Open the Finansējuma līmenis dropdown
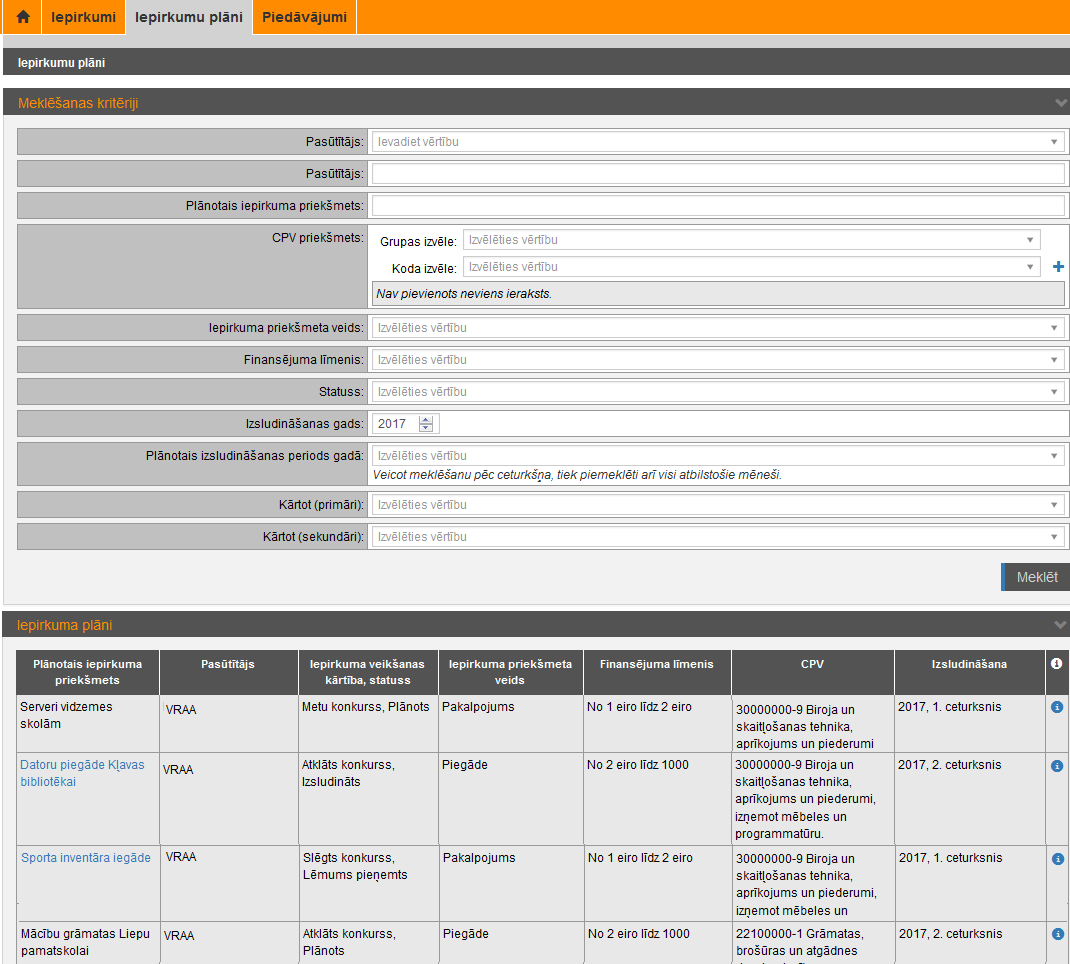Viewport: 1070px width, 964px height. 717,360
